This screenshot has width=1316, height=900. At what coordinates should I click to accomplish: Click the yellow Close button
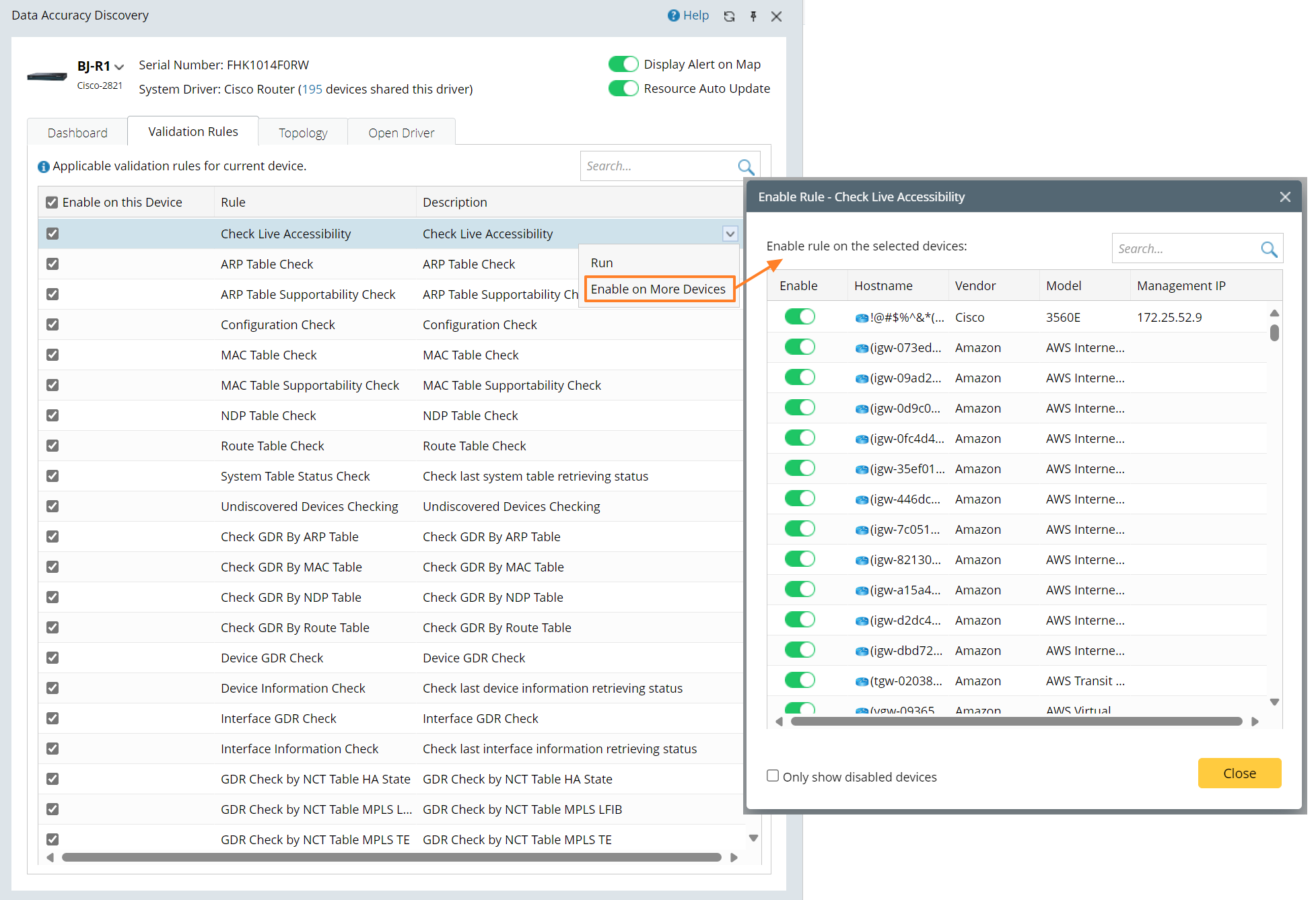click(1239, 773)
